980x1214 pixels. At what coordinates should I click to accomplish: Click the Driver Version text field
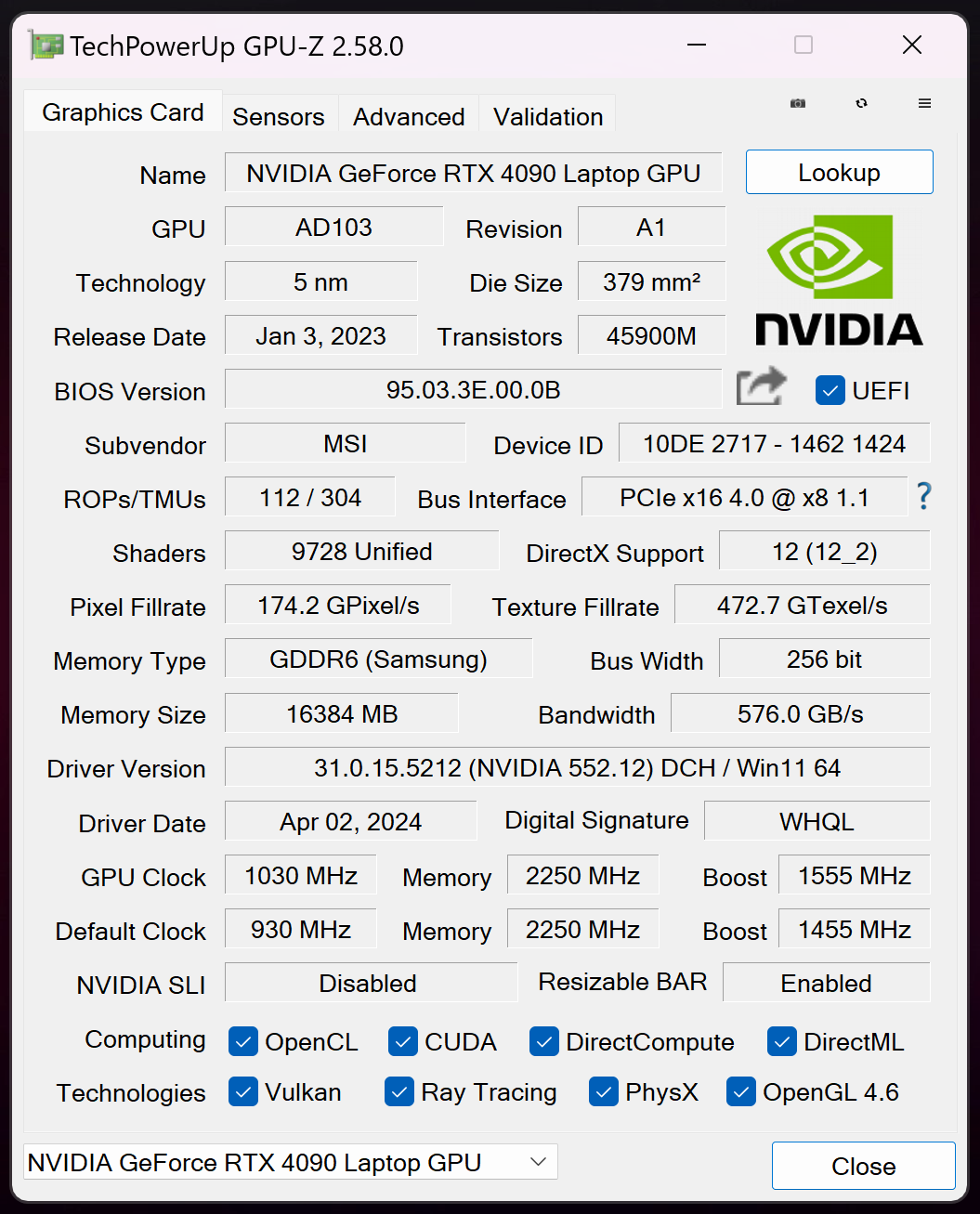tap(578, 767)
